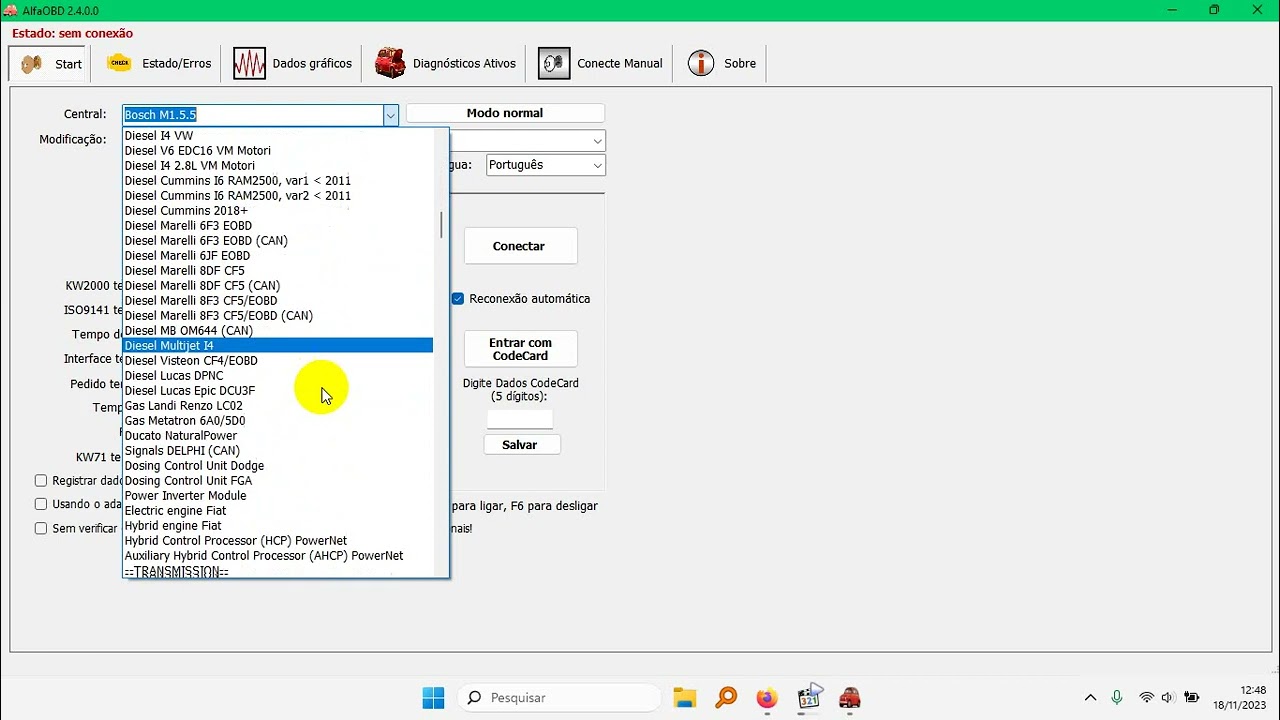
Task: Select Diesel Cummins I6 RAM2500 var2
Action: coord(278,196)
